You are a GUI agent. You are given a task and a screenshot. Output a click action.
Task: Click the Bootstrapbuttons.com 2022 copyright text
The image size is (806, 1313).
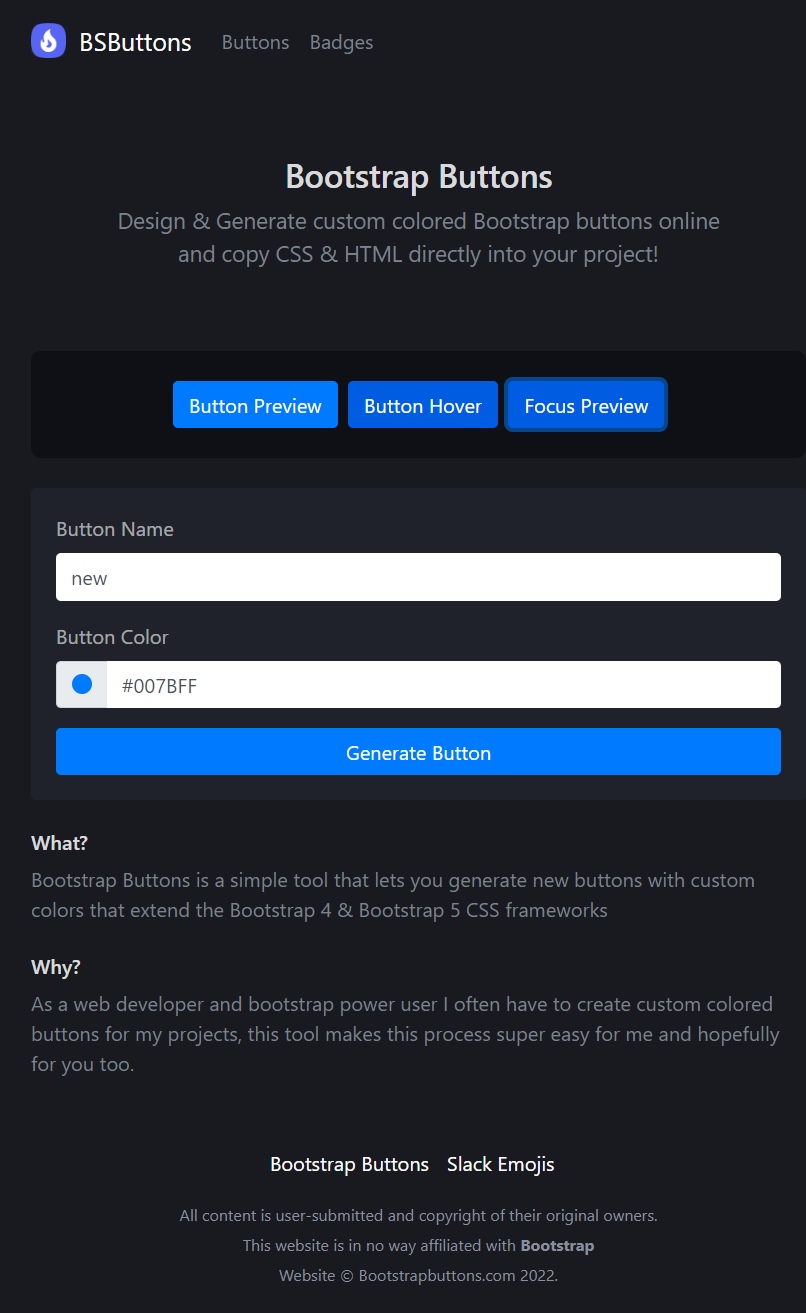(x=418, y=1276)
